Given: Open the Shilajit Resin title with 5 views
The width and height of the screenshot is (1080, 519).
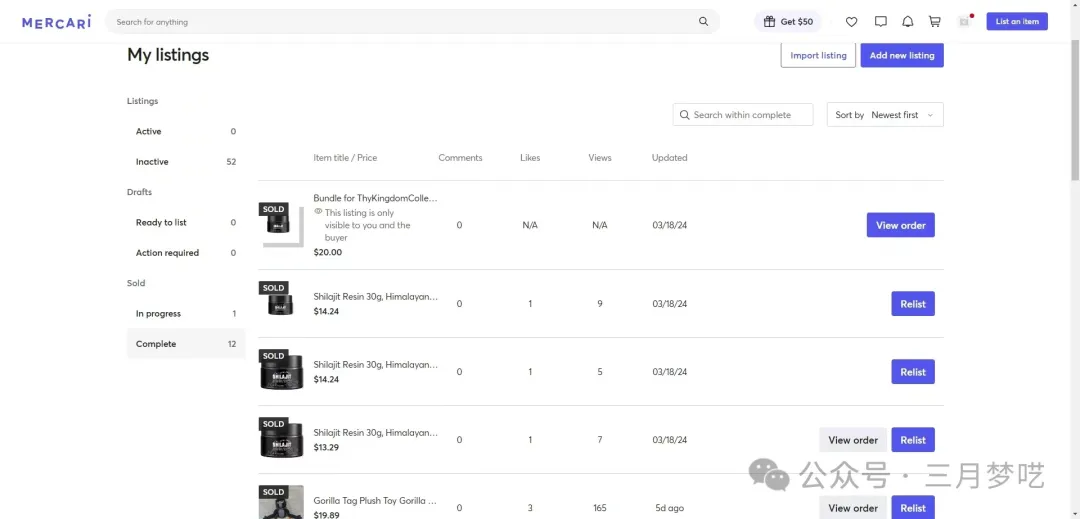Looking at the screenshot, I should coord(375,365).
